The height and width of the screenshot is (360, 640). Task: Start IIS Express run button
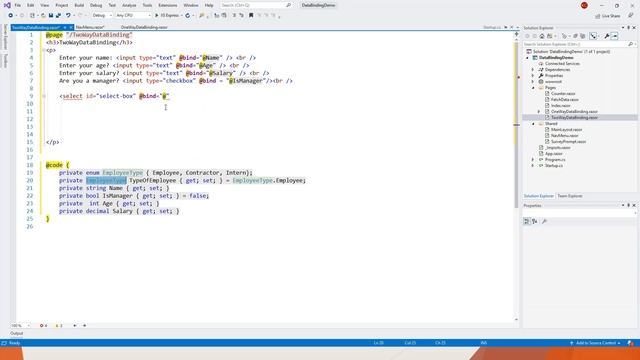pyautogui.click(x=167, y=16)
